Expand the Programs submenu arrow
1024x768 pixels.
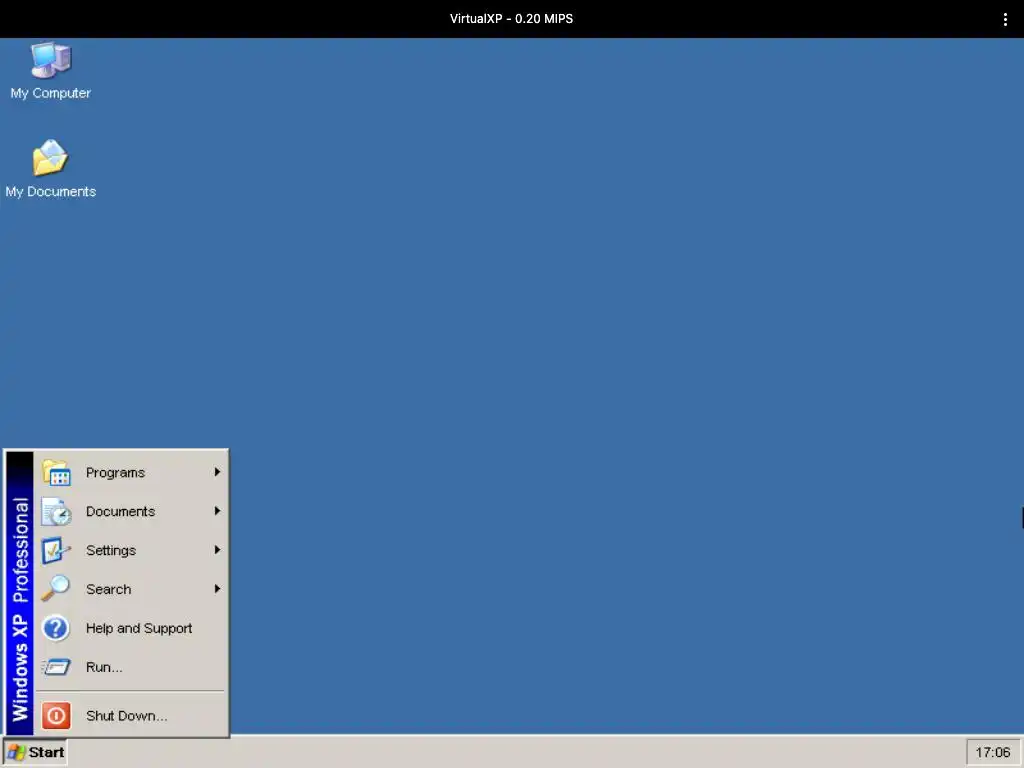click(x=217, y=472)
